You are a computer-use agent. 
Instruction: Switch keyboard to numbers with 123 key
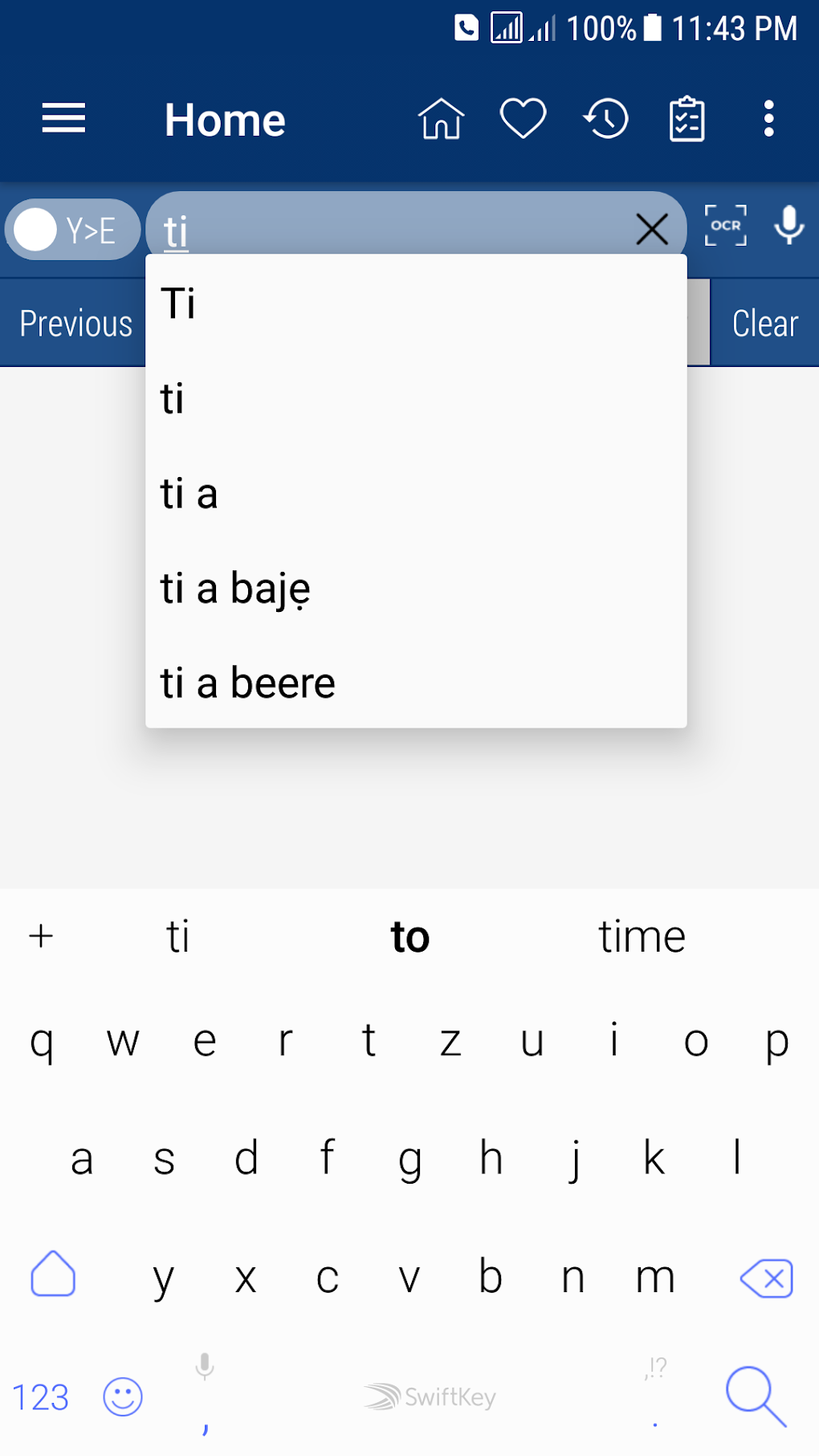(x=40, y=1397)
